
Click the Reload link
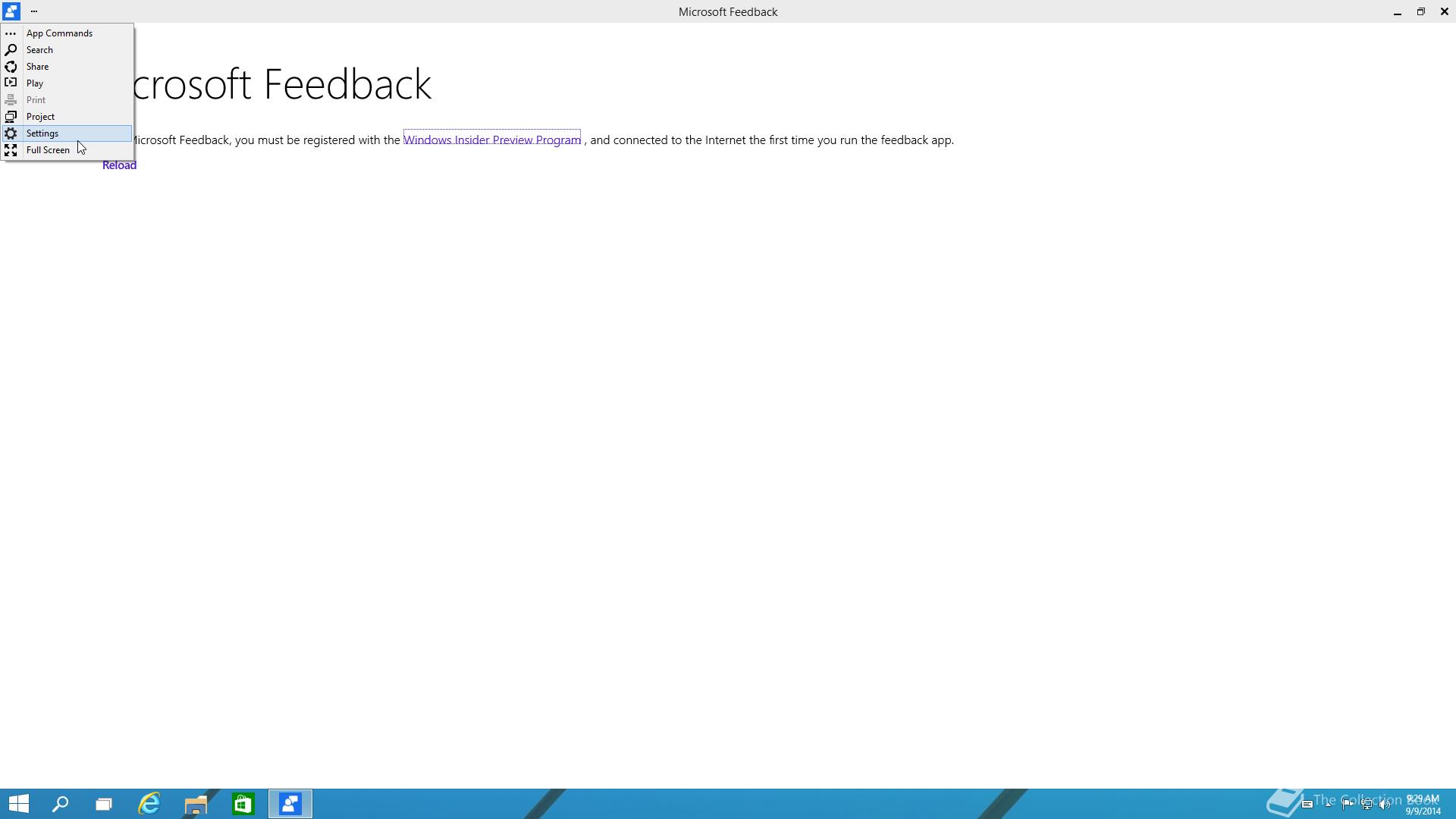[119, 165]
